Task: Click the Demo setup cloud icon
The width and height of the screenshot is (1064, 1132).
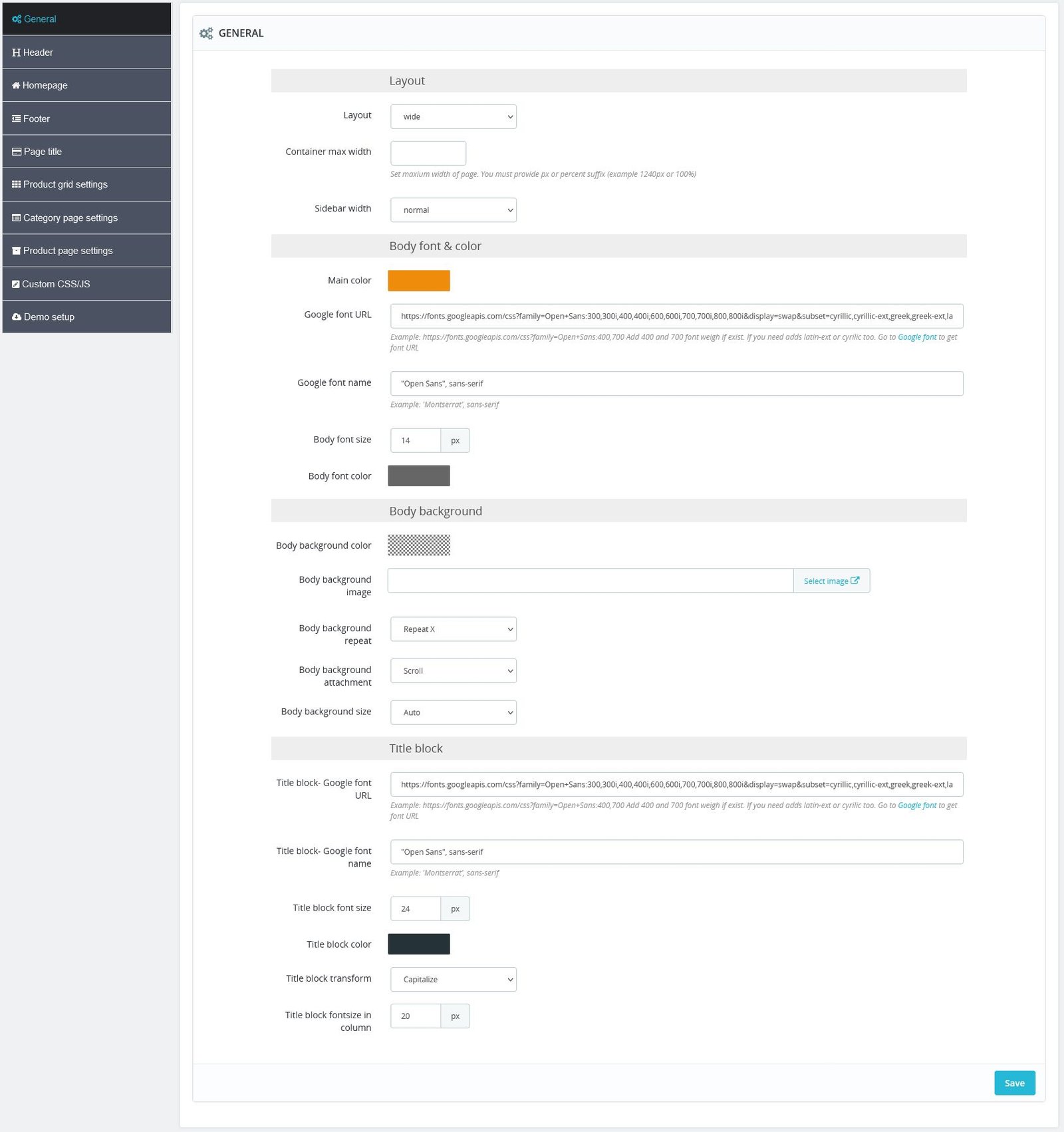Action: [x=17, y=317]
